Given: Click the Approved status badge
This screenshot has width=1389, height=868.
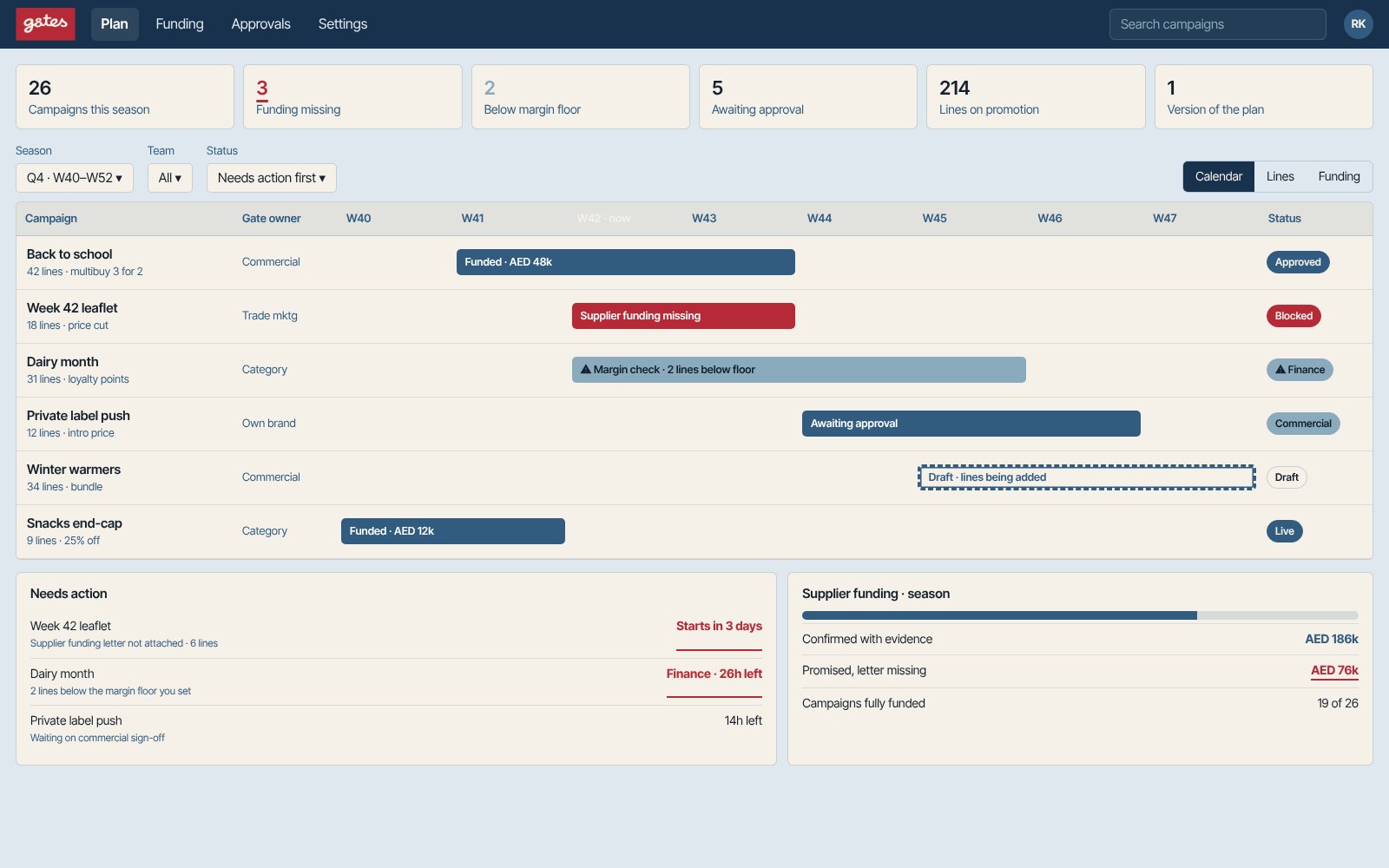Looking at the screenshot, I should click(1298, 262).
